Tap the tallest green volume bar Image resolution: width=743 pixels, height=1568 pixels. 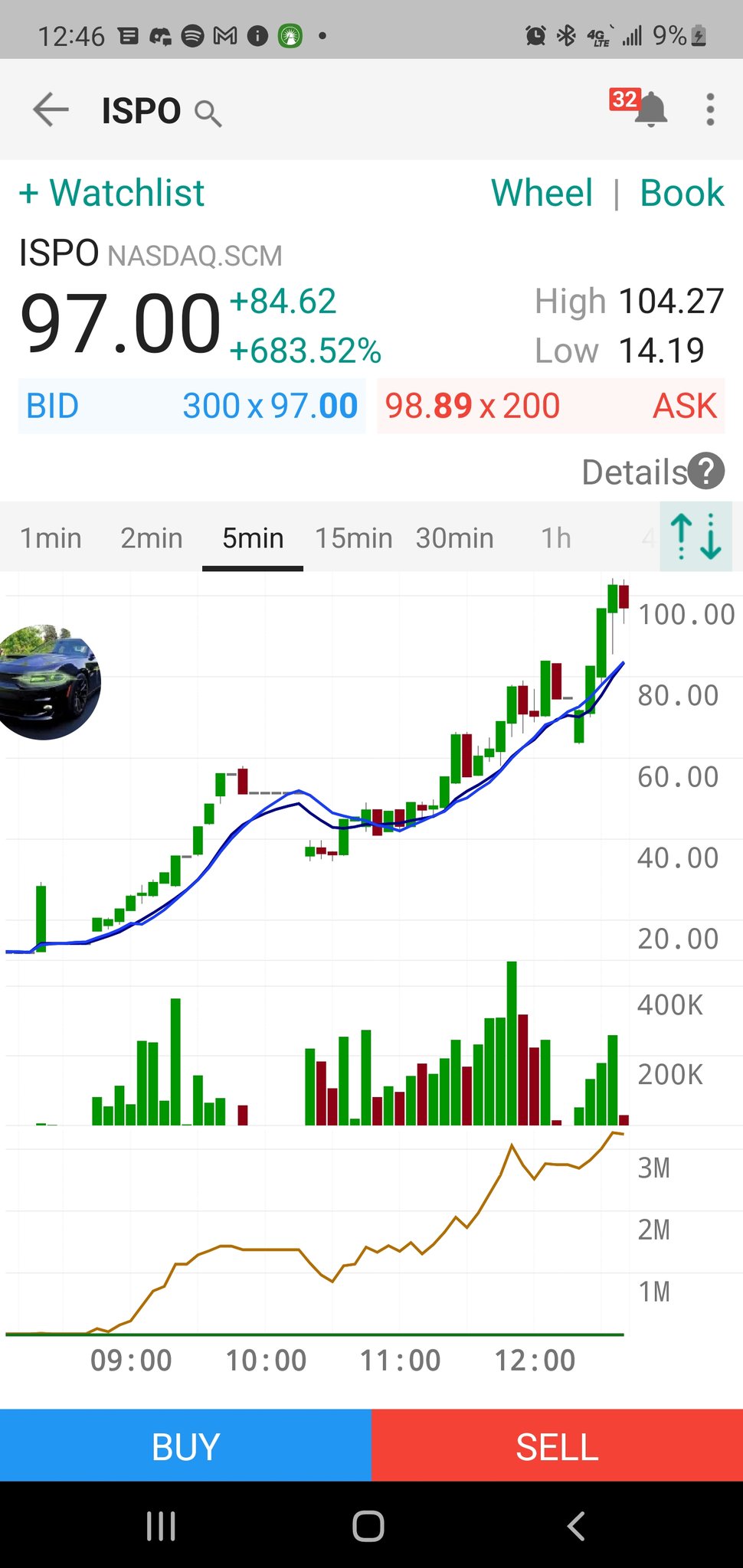click(x=512, y=1043)
